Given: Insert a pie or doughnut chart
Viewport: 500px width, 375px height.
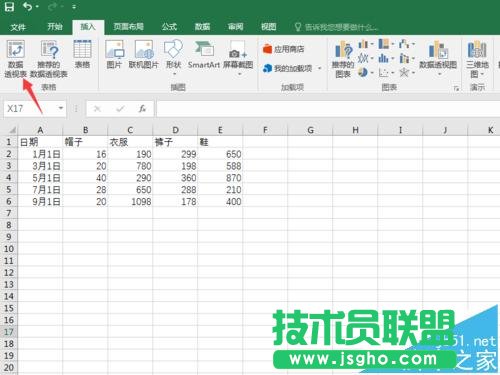Looking at the screenshot, I should click(366, 72).
